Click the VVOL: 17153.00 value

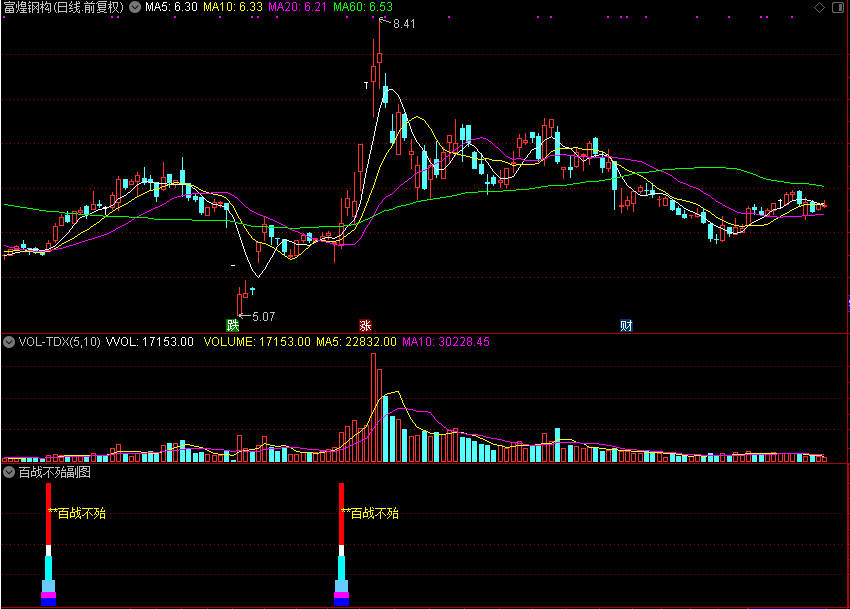(150, 342)
